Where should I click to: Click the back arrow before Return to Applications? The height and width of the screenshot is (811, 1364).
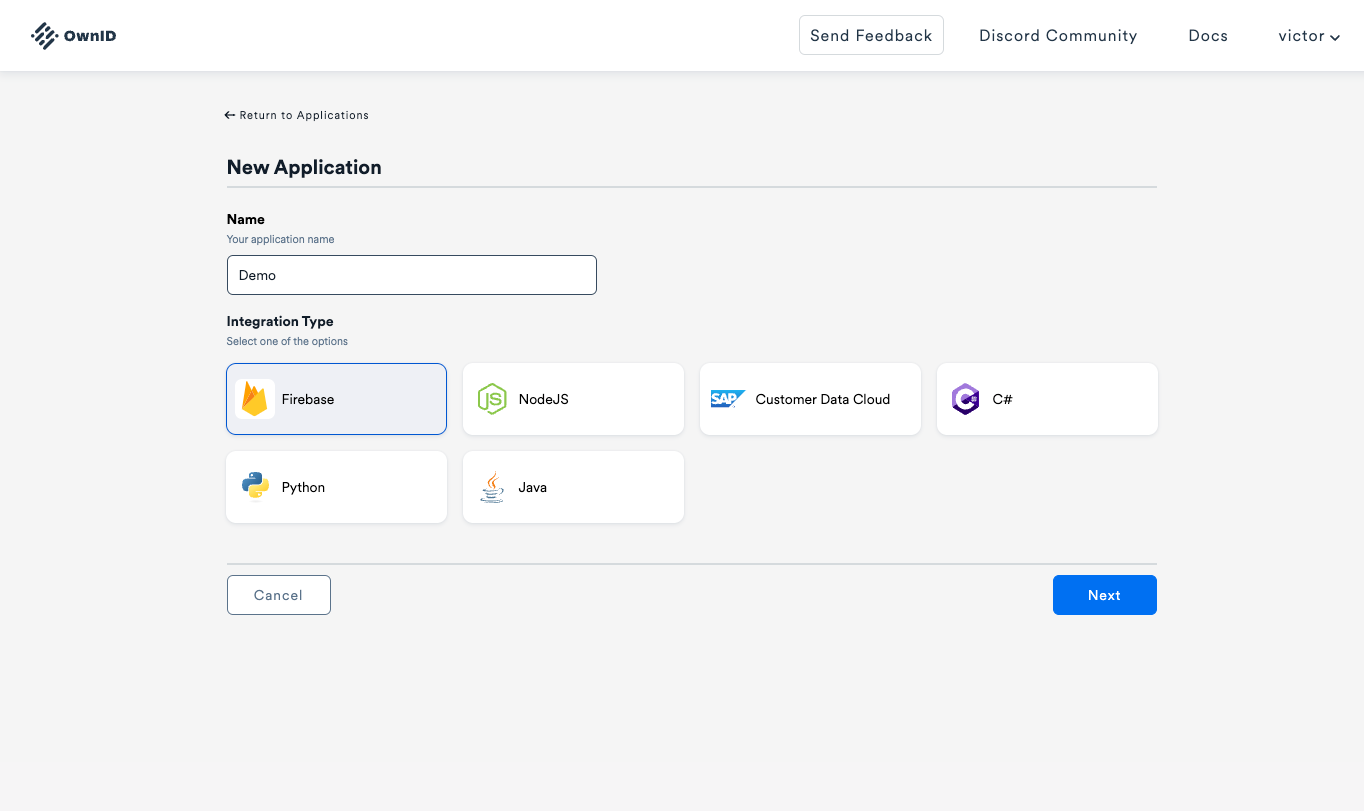230,115
